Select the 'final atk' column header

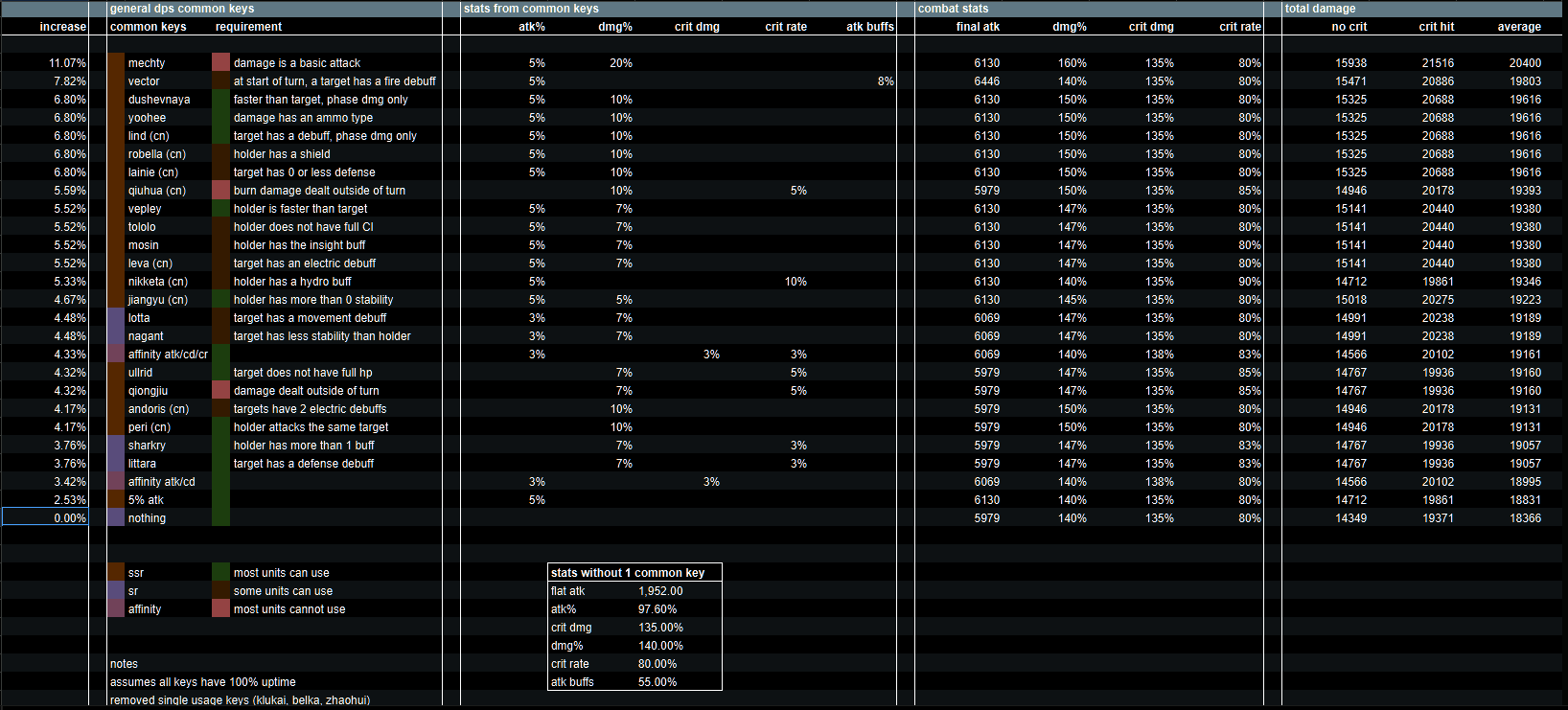point(978,27)
